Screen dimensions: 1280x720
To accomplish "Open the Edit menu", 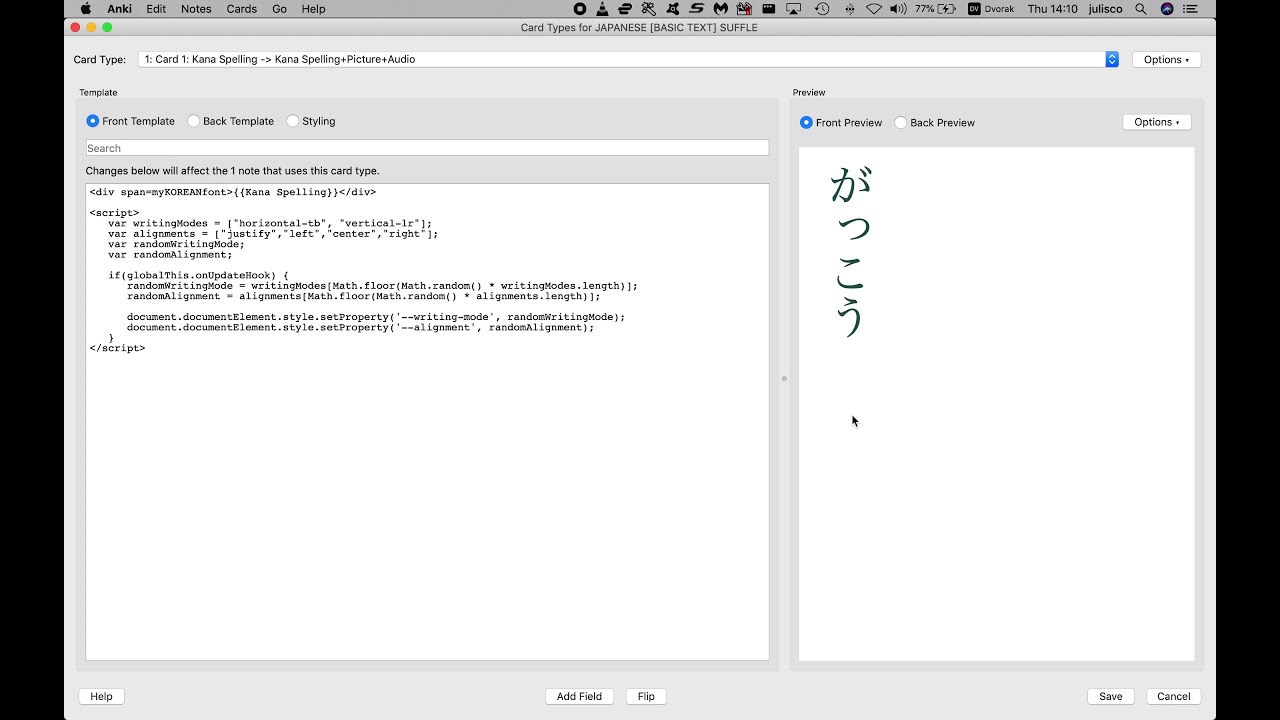I will [156, 9].
